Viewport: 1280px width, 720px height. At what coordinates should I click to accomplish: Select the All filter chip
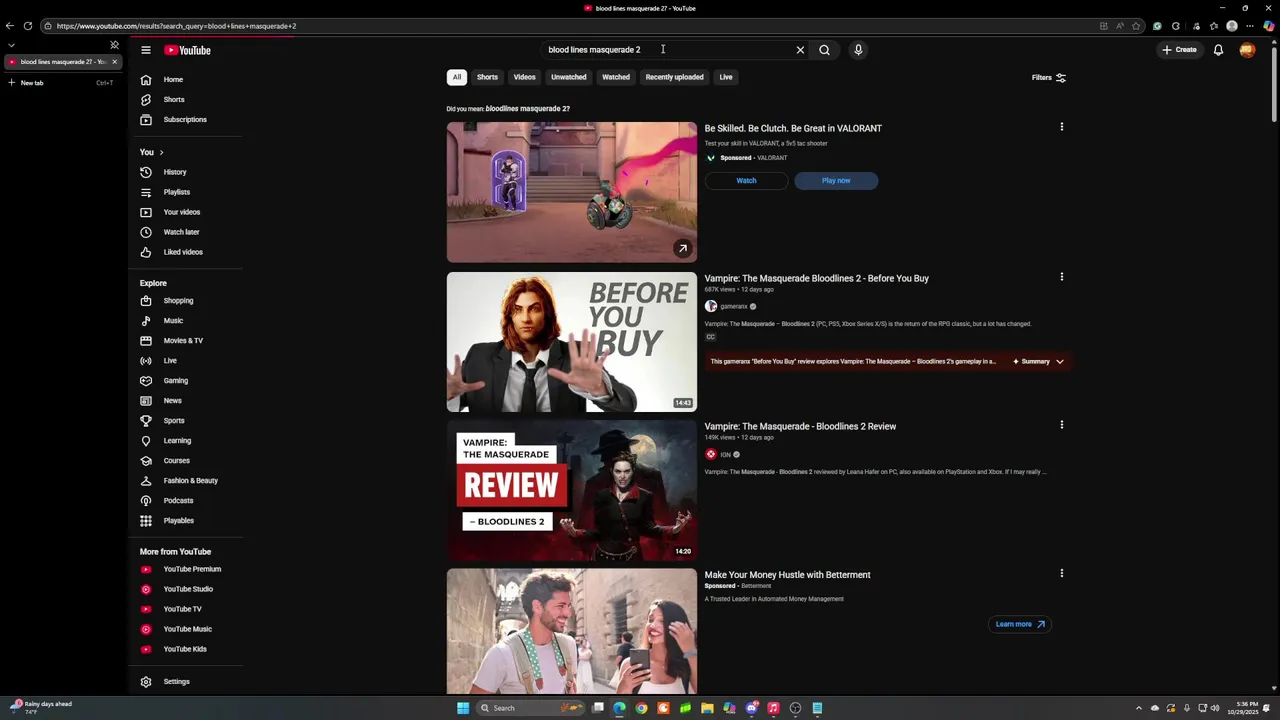(x=457, y=77)
